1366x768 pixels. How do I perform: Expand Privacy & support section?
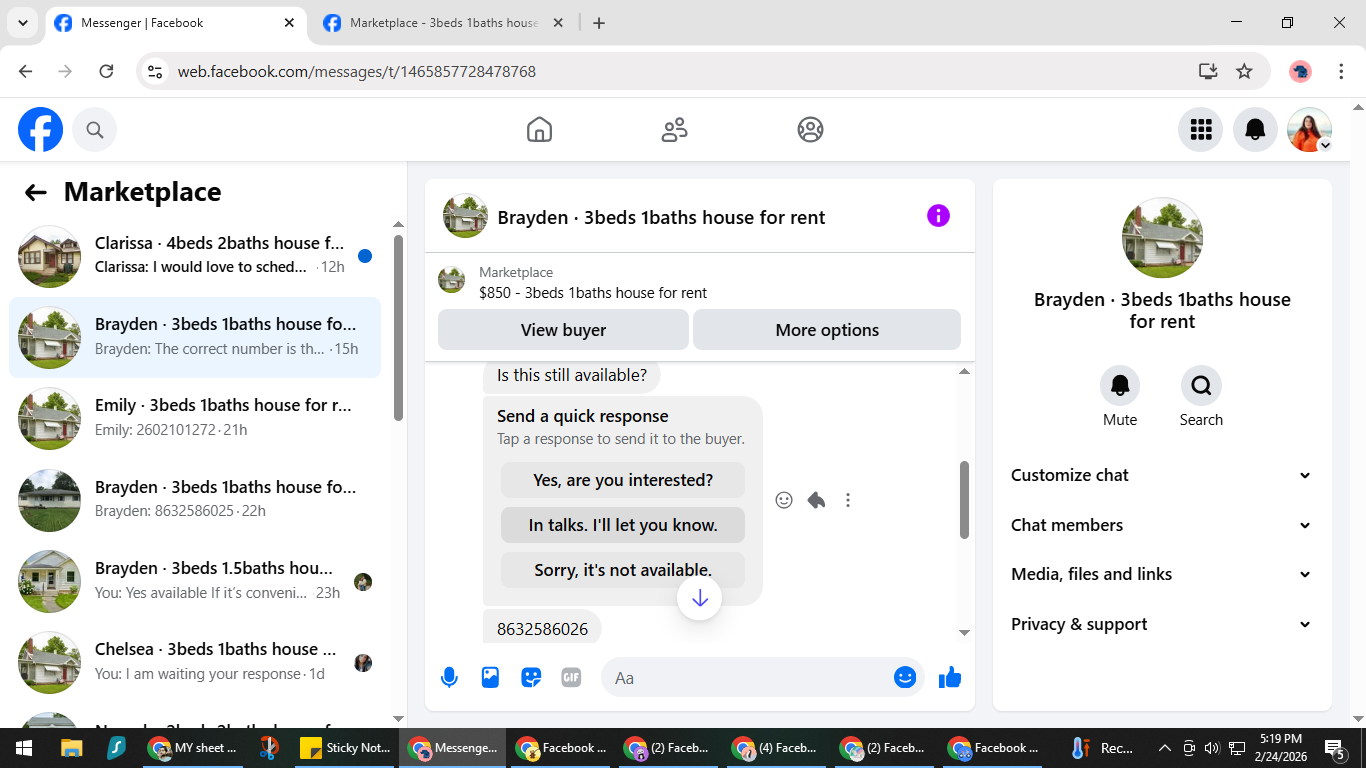(x=1161, y=624)
